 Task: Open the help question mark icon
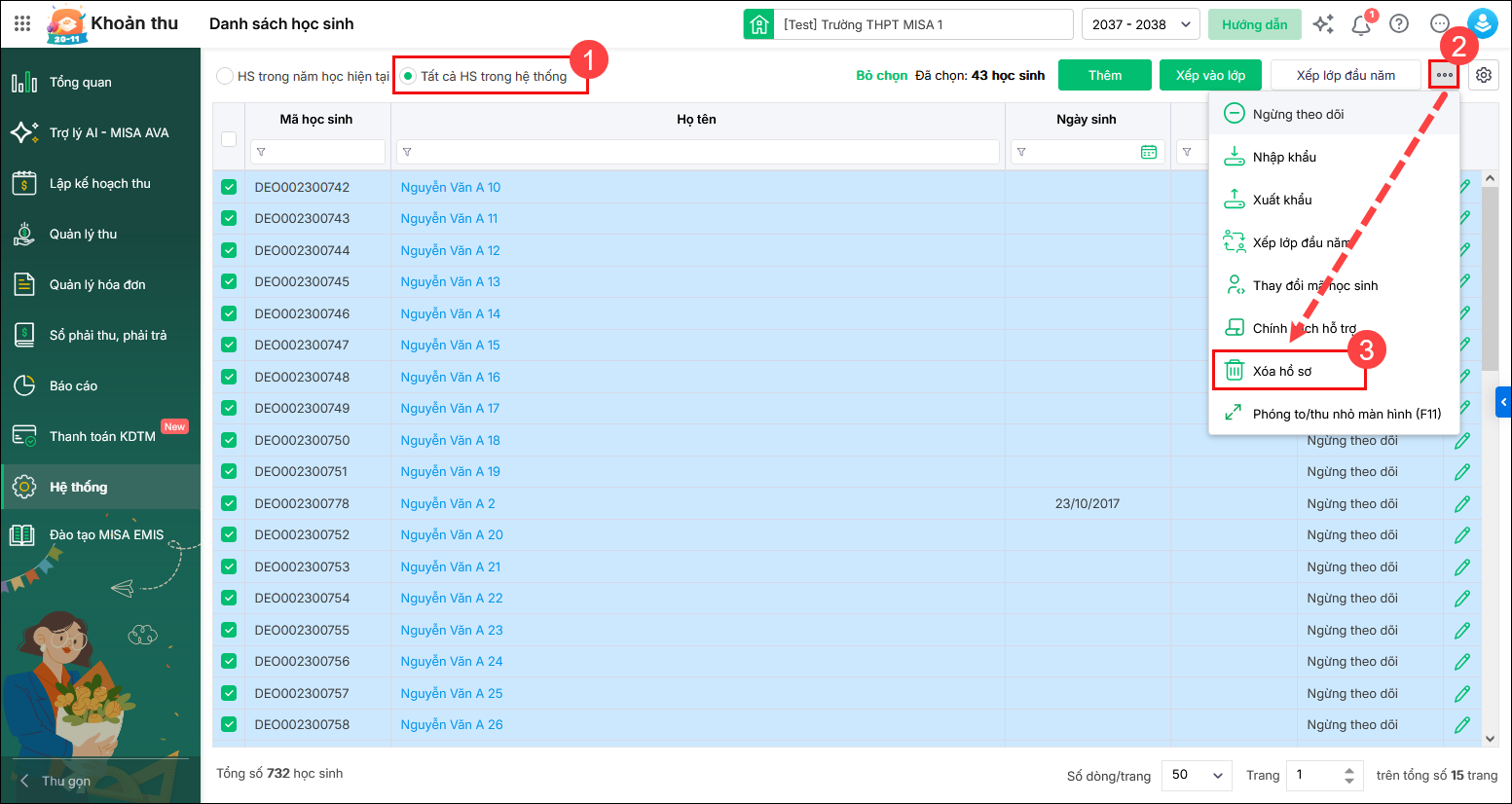[x=1399, y=24]
